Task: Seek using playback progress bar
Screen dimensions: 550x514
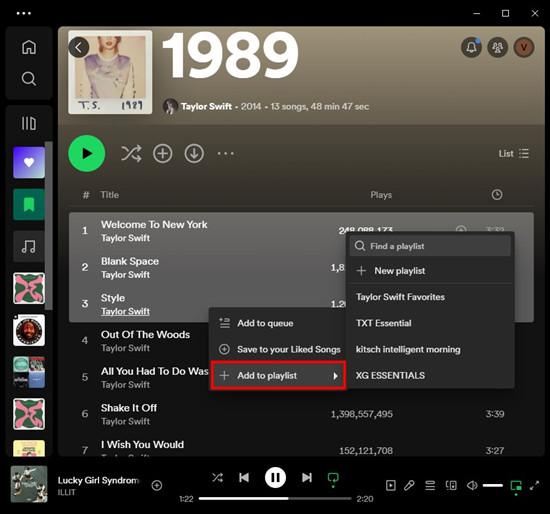Action: coord(275,498)
